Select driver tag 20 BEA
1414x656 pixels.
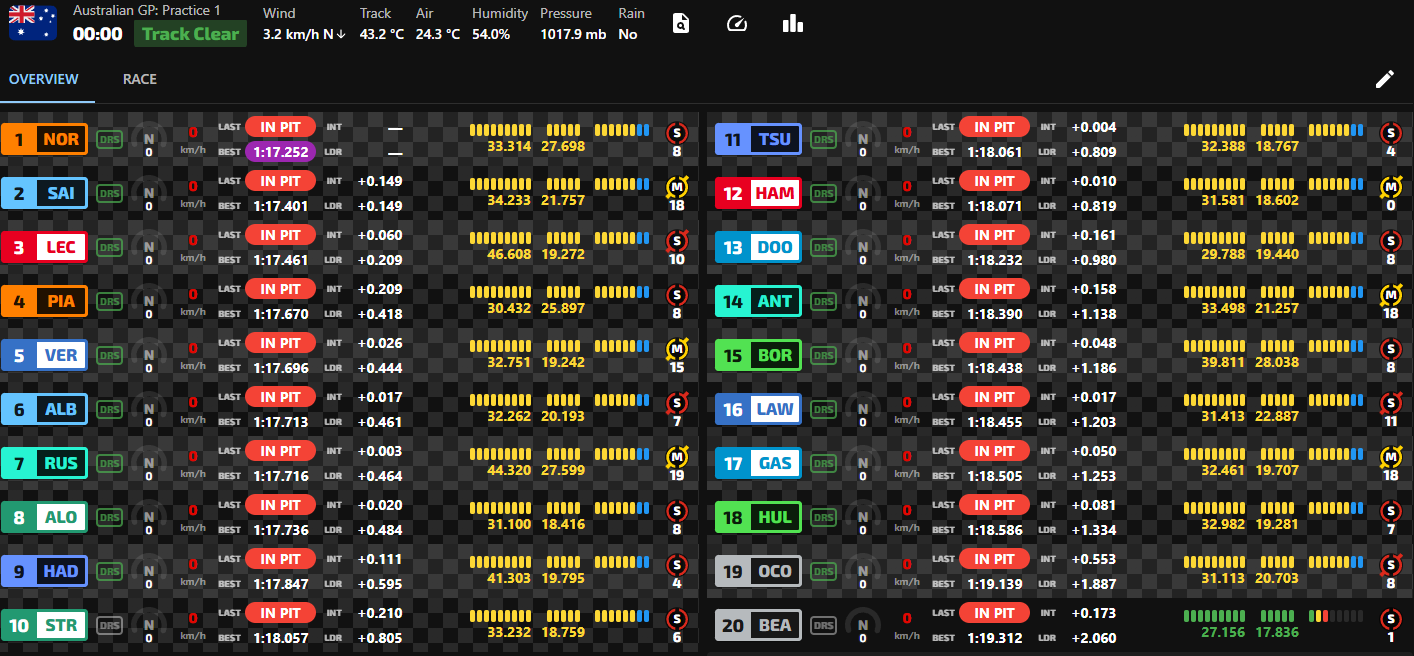click(x=759, y=625)
